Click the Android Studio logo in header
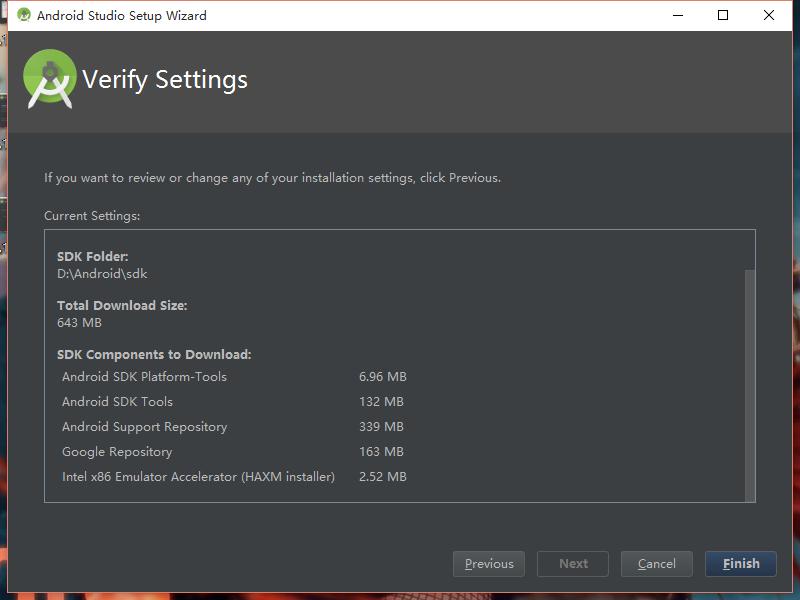 coord(50,80)
